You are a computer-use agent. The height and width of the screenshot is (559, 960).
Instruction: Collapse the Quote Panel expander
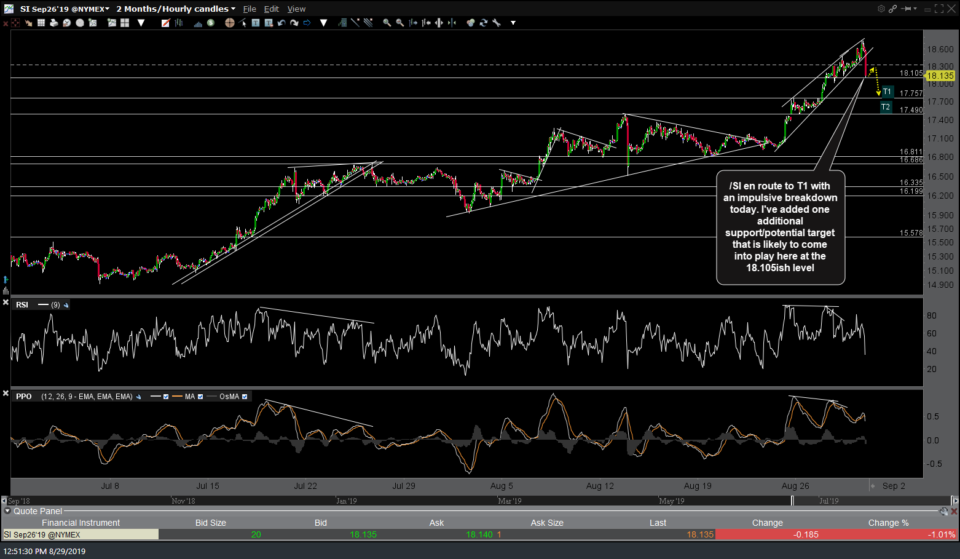tap(7, 511)
